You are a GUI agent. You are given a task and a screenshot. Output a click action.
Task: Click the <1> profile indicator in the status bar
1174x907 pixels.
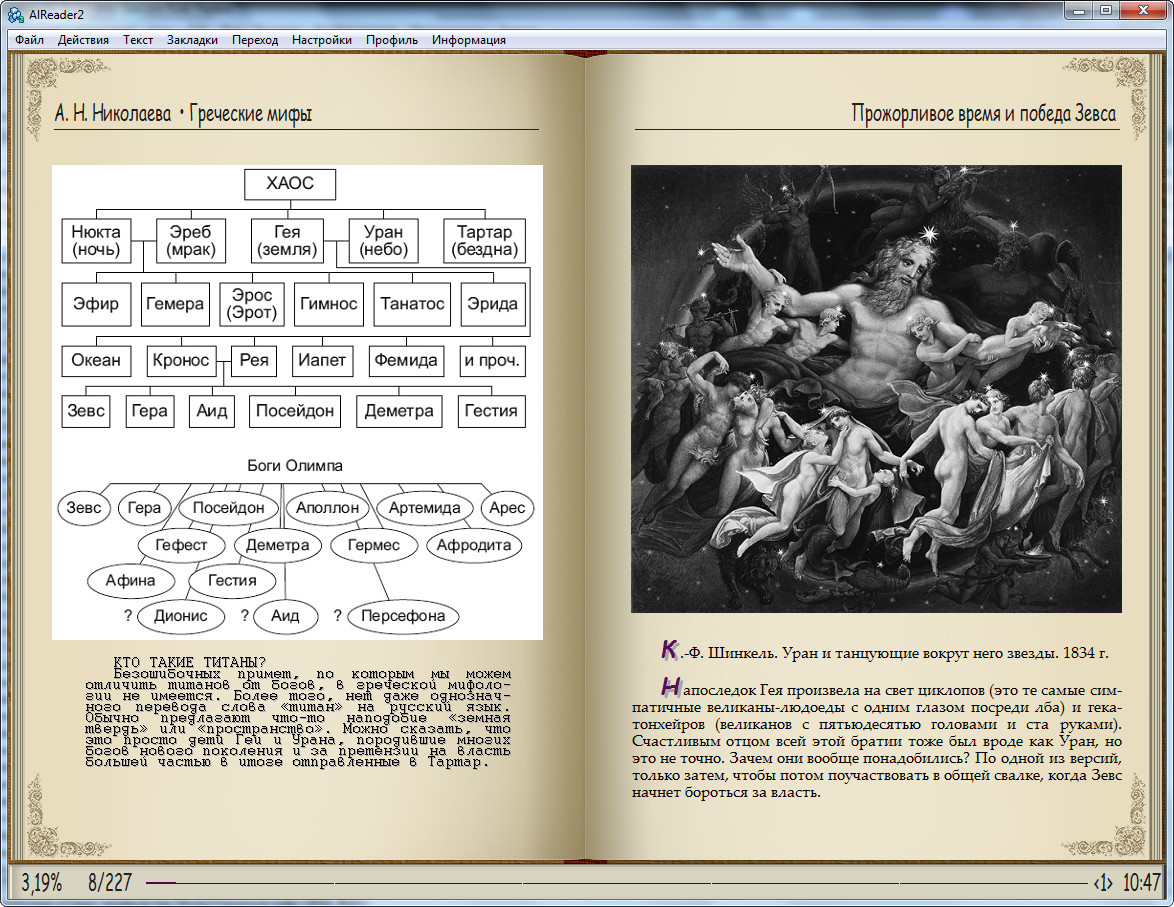pyautogui.click(x=1104, y=883)
